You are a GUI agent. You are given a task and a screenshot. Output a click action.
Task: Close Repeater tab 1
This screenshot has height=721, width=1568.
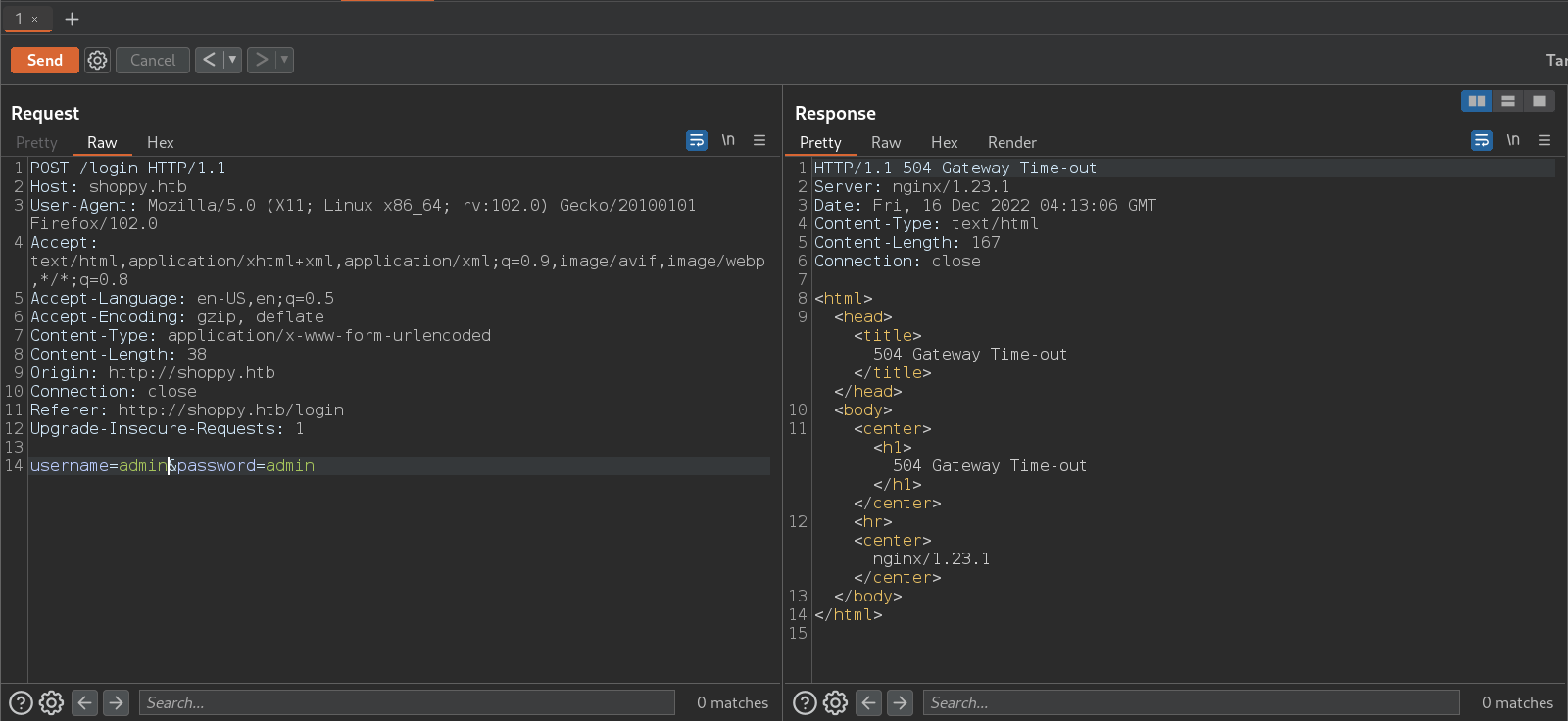(x=34, y=19)
